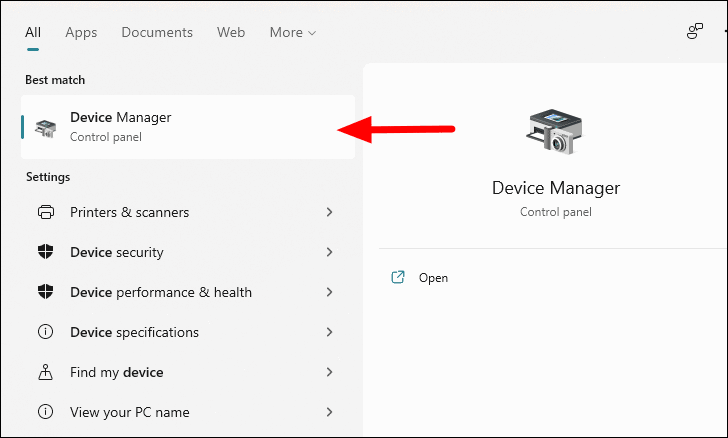
Task: Click the Device performance & health shield icon
Action: coord(46,292)
